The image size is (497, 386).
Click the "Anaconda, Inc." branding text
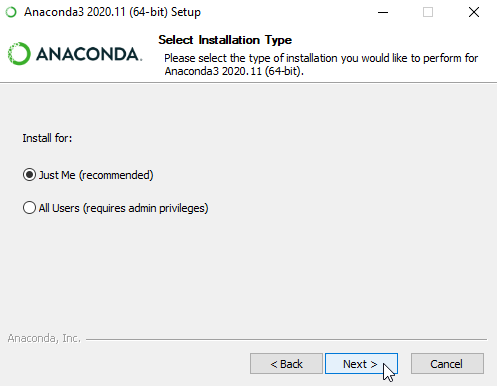(x=44, y=338)
